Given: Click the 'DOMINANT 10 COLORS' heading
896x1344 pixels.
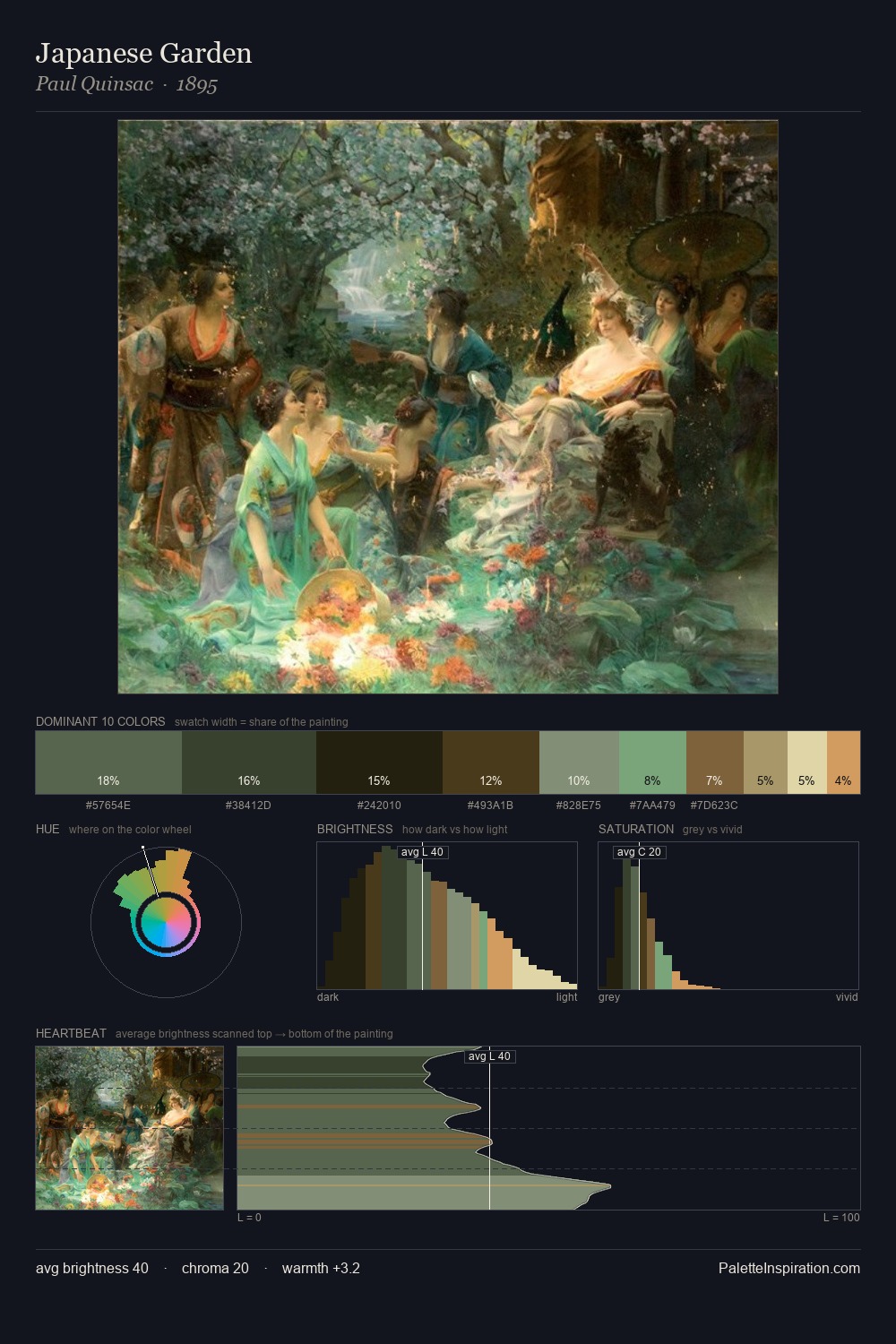Looking at the screenshot, I should [100, 721].
